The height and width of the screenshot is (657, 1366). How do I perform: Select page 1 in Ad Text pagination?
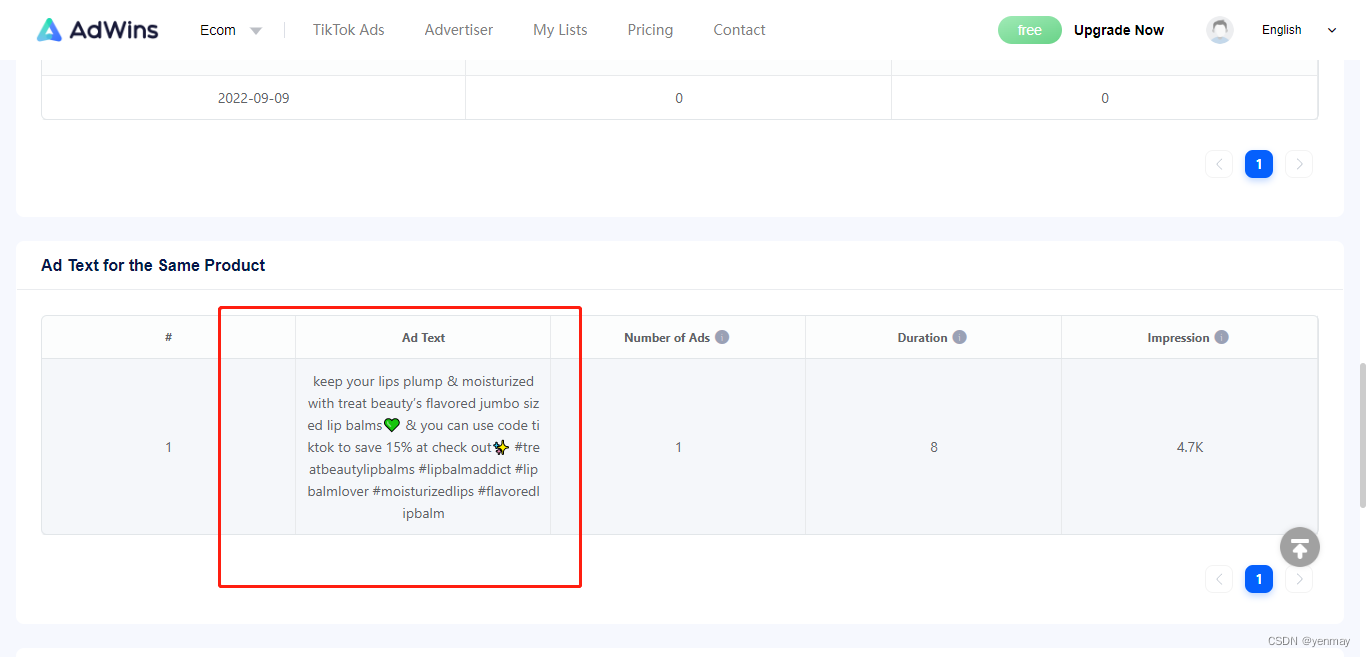[x=1259, y=579]
